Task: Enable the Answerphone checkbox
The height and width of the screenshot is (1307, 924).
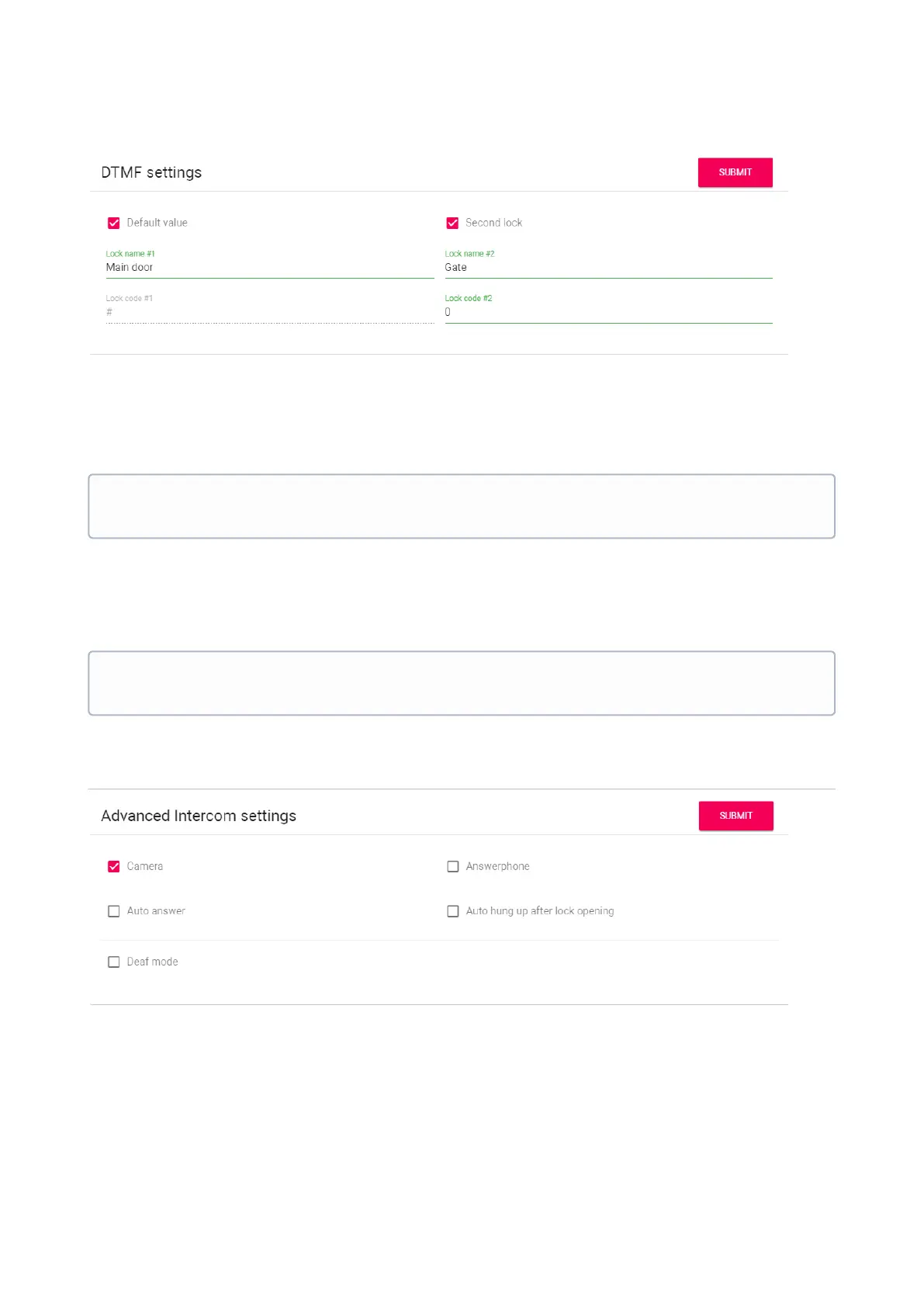Action: click(x=453, y=867)
